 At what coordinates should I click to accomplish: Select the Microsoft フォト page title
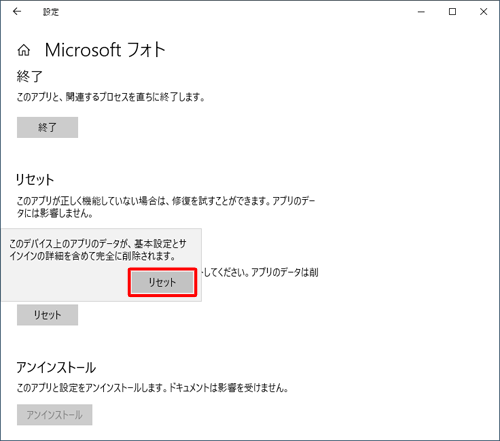[105, 50]
